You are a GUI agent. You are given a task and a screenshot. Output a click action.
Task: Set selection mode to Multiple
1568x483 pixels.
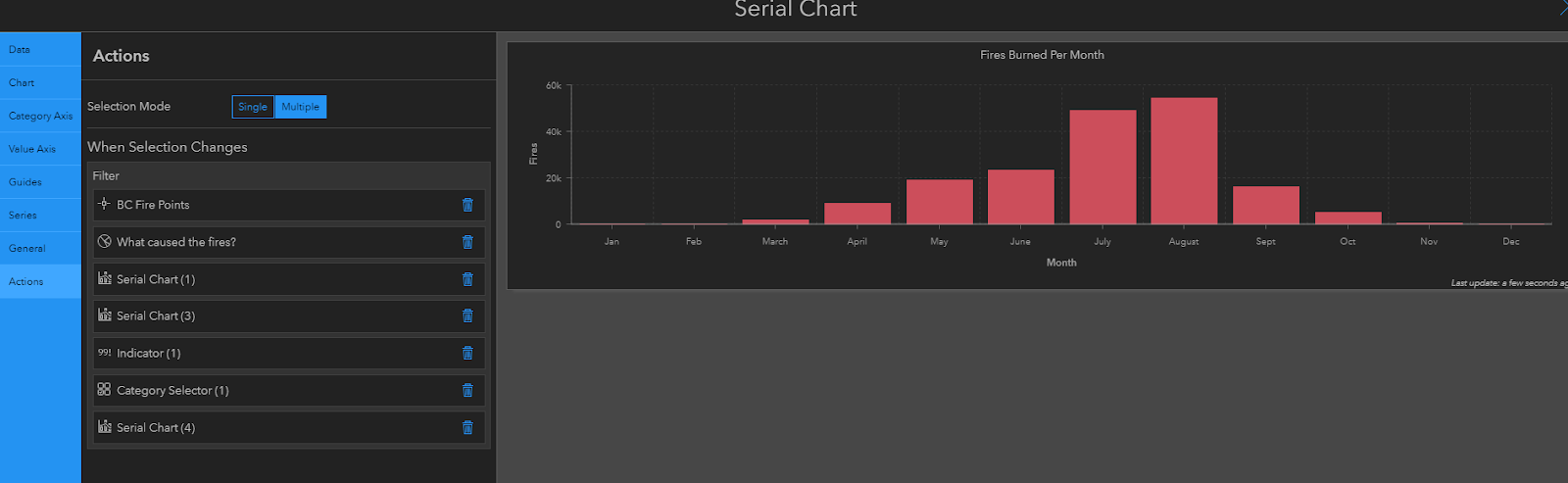click(x=300, y=107)
